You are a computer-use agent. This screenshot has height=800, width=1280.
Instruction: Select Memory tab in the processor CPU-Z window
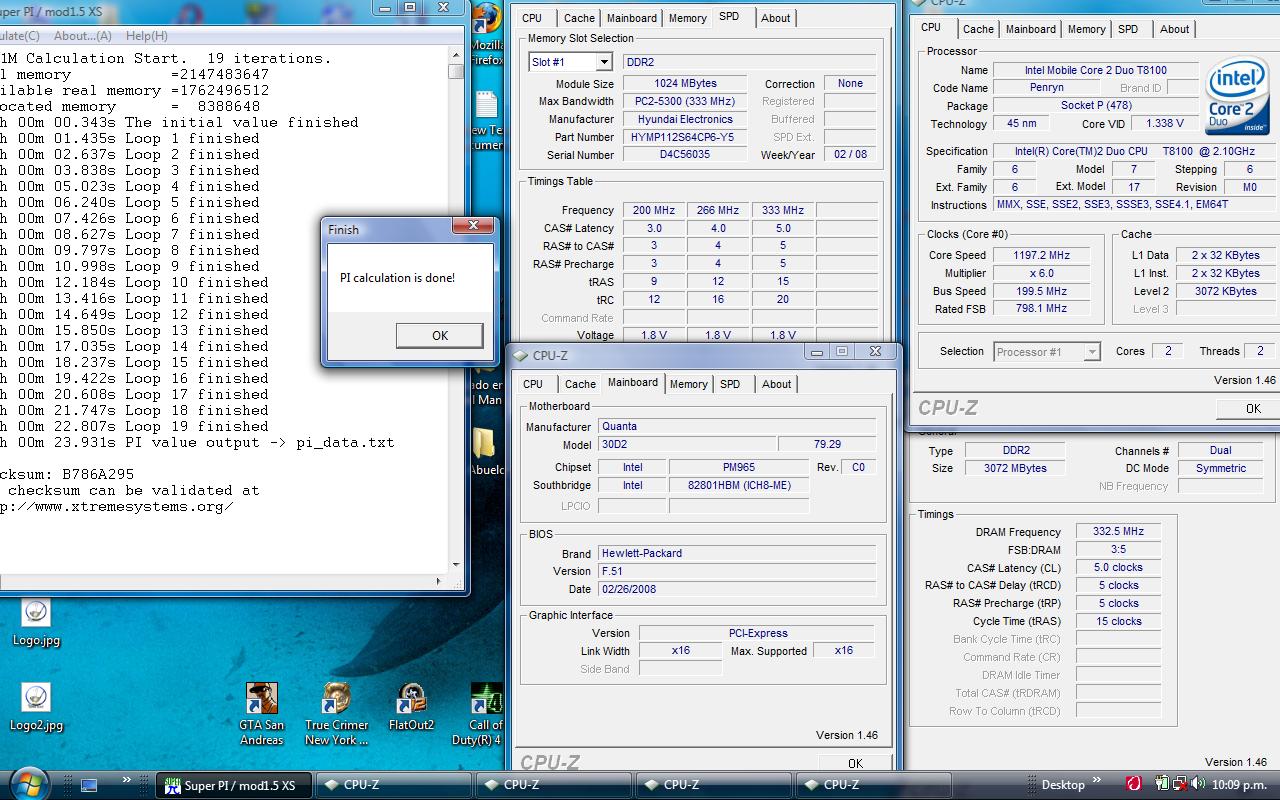point(1087,29)
